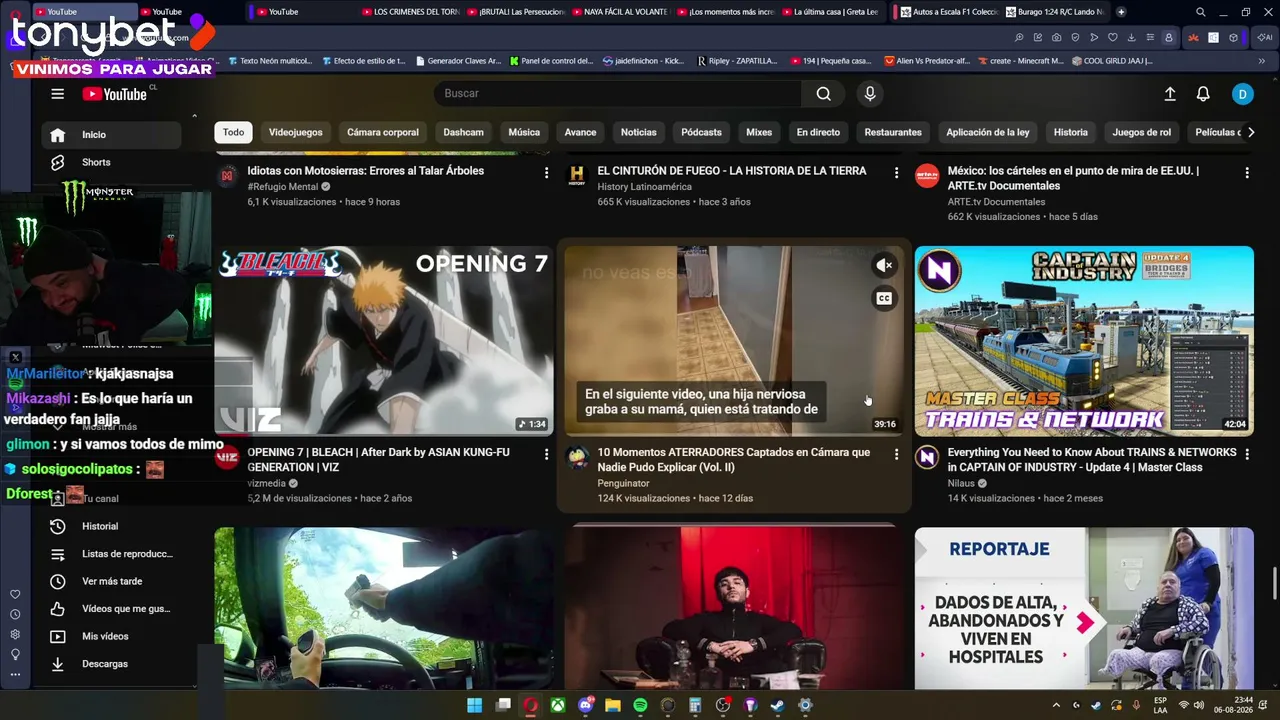Viewport: 1280px width, 720px height.
Task: Open Vídeos que me gustan in the sidebar
Action: [110, 609]
